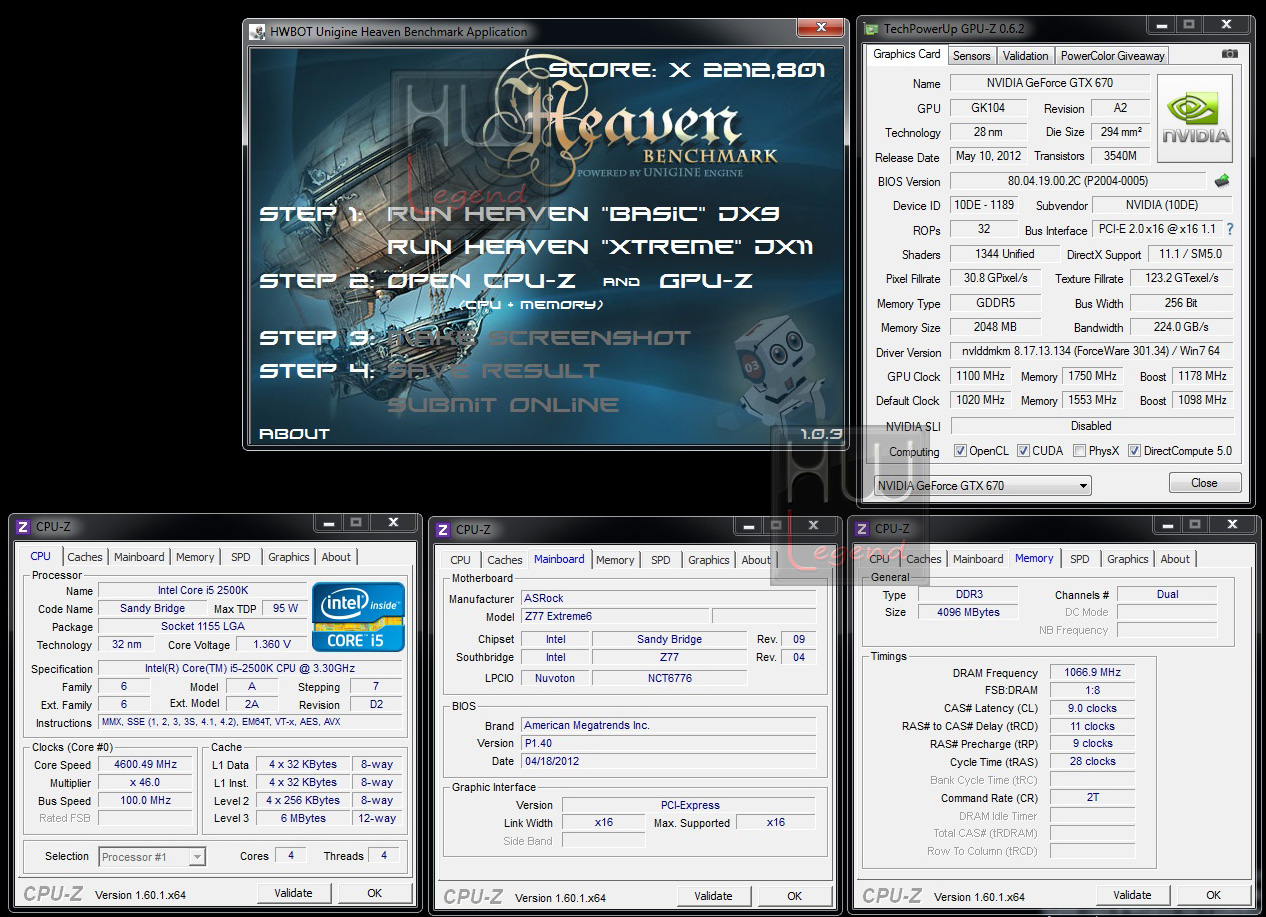Open the Processor #1 selection dropdown
Image resolution: width=1266 pixels, height=917 pixels.
[152, 856]
